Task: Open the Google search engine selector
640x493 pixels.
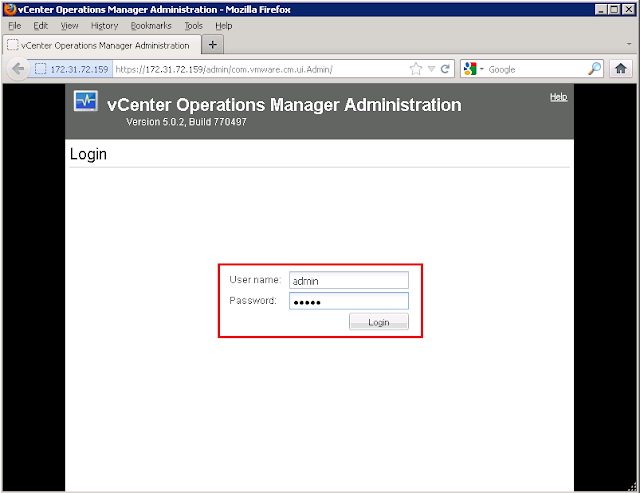Action: (x=474, y=69)
